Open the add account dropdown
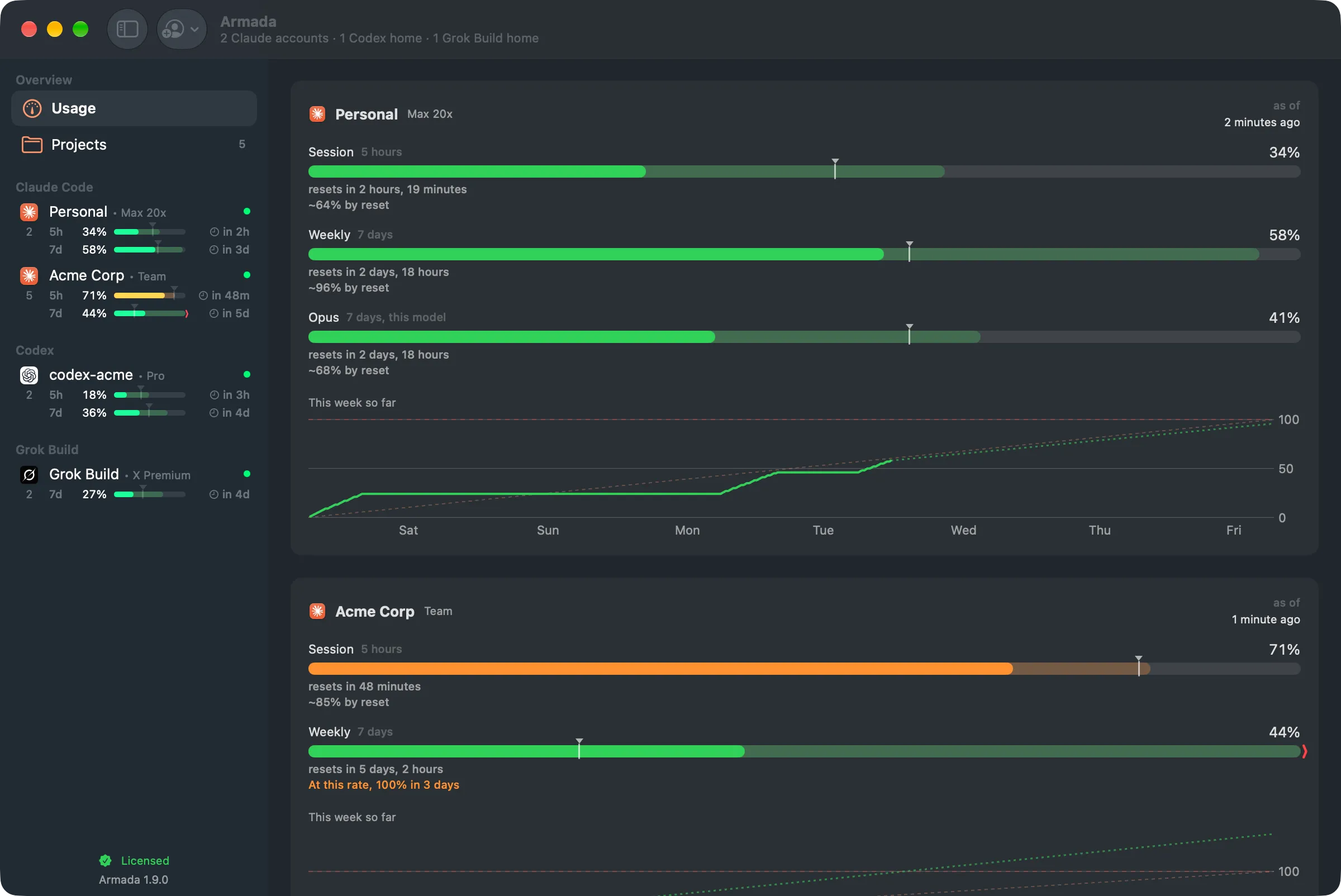Viewport: 1341px width, 896px height. point(182,28)
